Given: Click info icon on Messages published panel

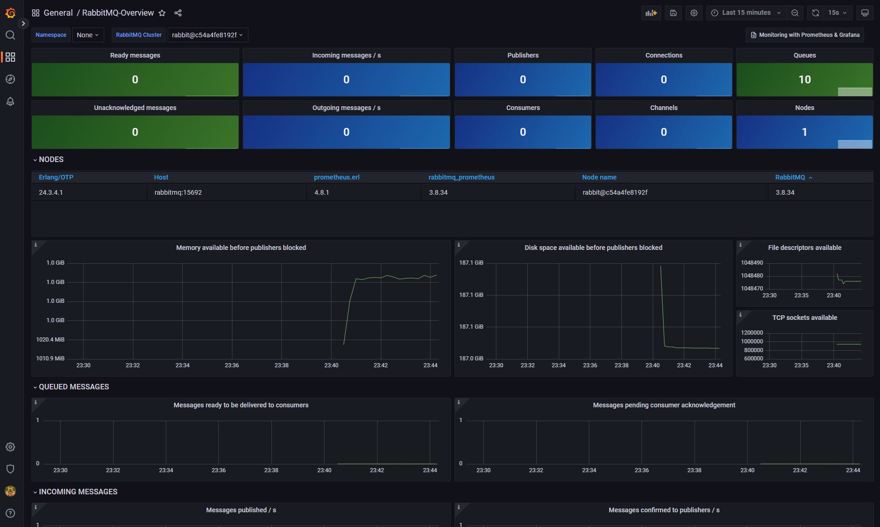Looking at the screenshot, I should pos(36,507).
